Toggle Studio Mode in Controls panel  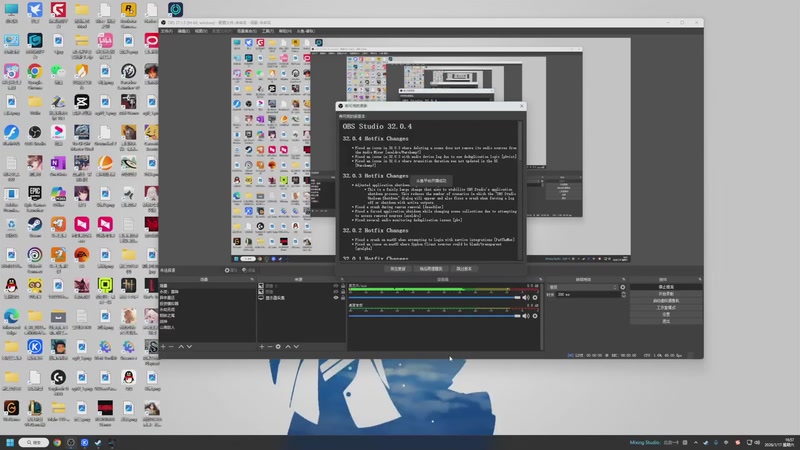tap(666, 308)
